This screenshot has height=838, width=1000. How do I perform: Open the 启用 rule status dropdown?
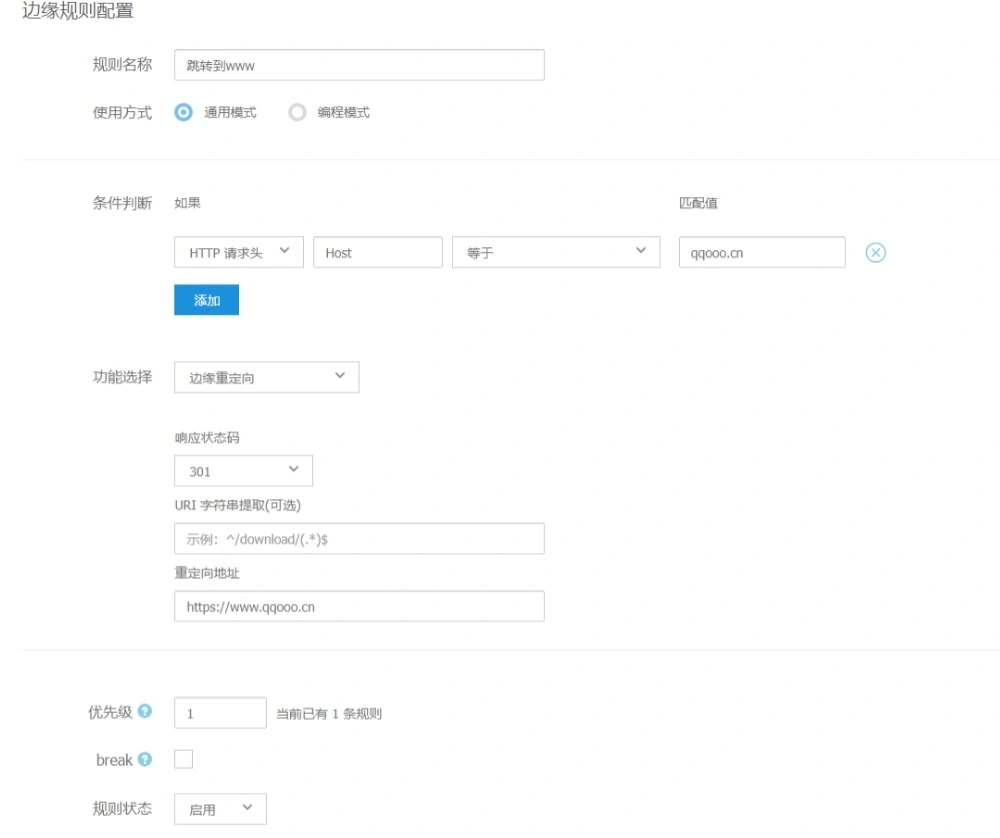click(x=220, y=809)
